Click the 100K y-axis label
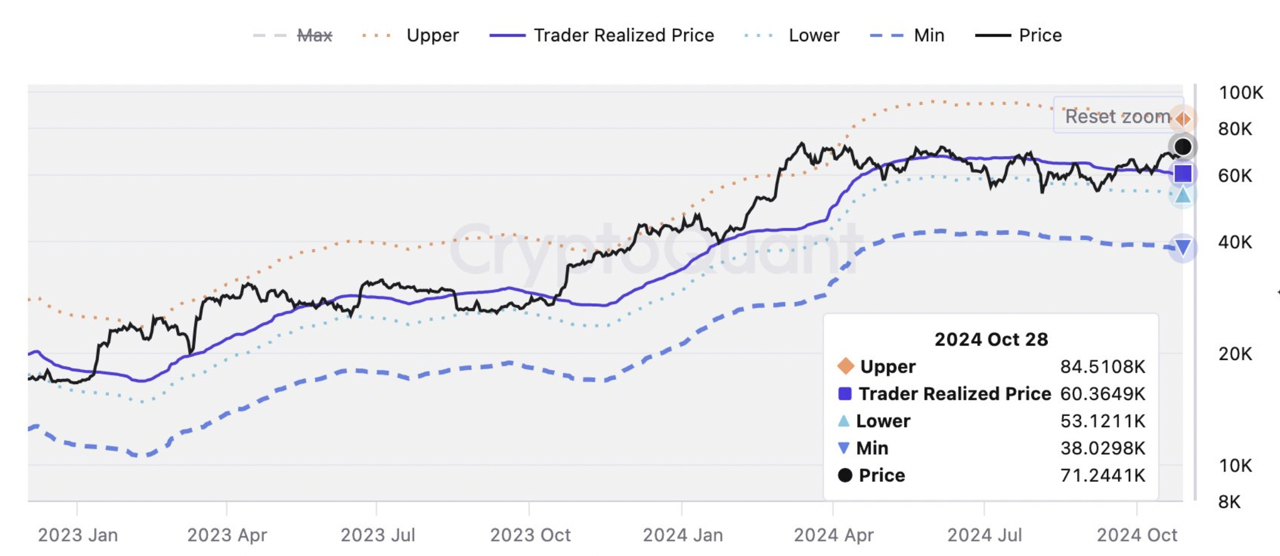The image size is (1280, 556). coord(1241,93)
